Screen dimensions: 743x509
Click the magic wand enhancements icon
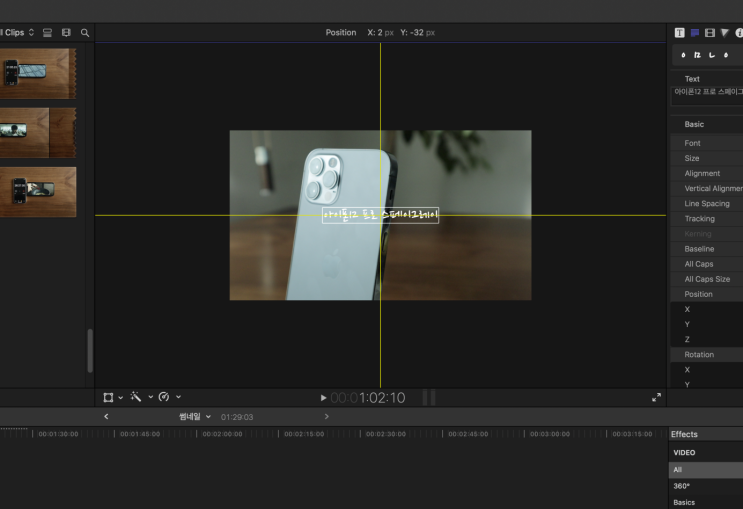click(136, 397)
